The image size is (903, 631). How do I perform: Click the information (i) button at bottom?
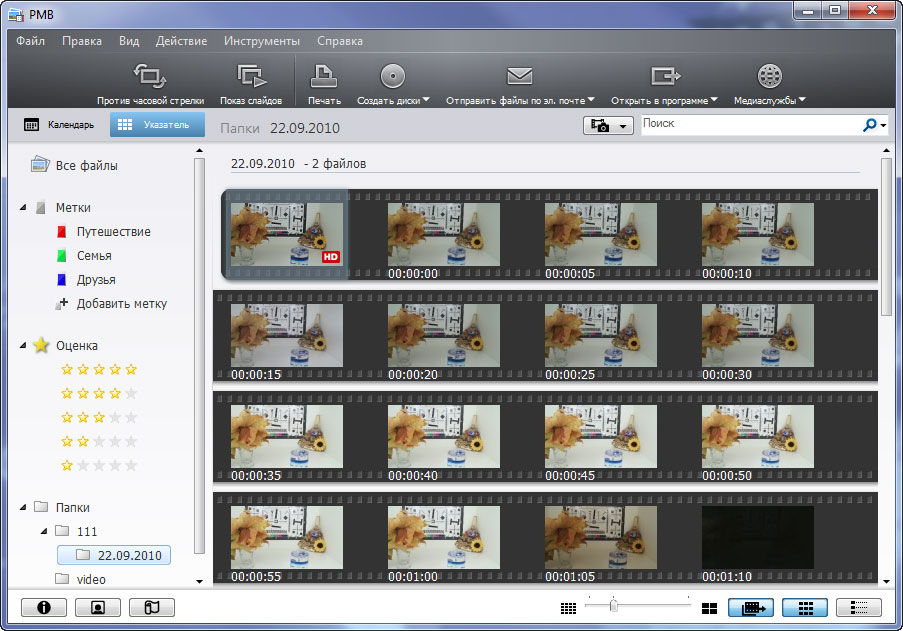pos(44,607)
